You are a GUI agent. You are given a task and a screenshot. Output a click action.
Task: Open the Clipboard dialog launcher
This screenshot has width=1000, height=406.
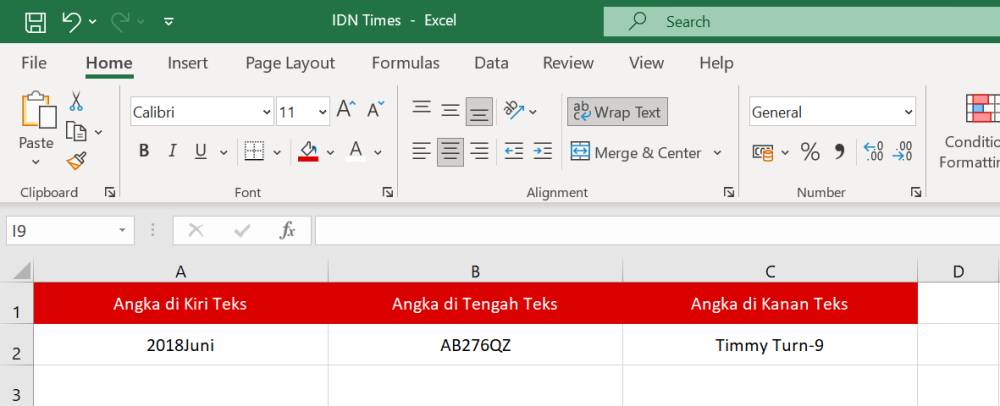tap(110, 192)
